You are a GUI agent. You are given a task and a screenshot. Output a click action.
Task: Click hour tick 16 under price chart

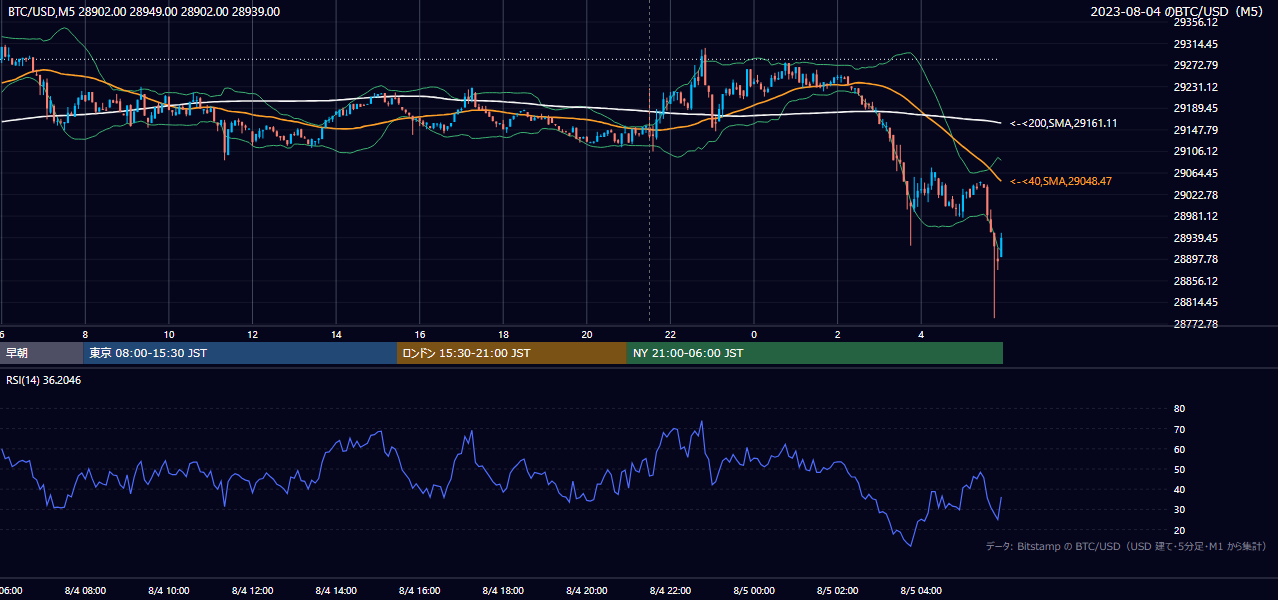click(420, 335)
